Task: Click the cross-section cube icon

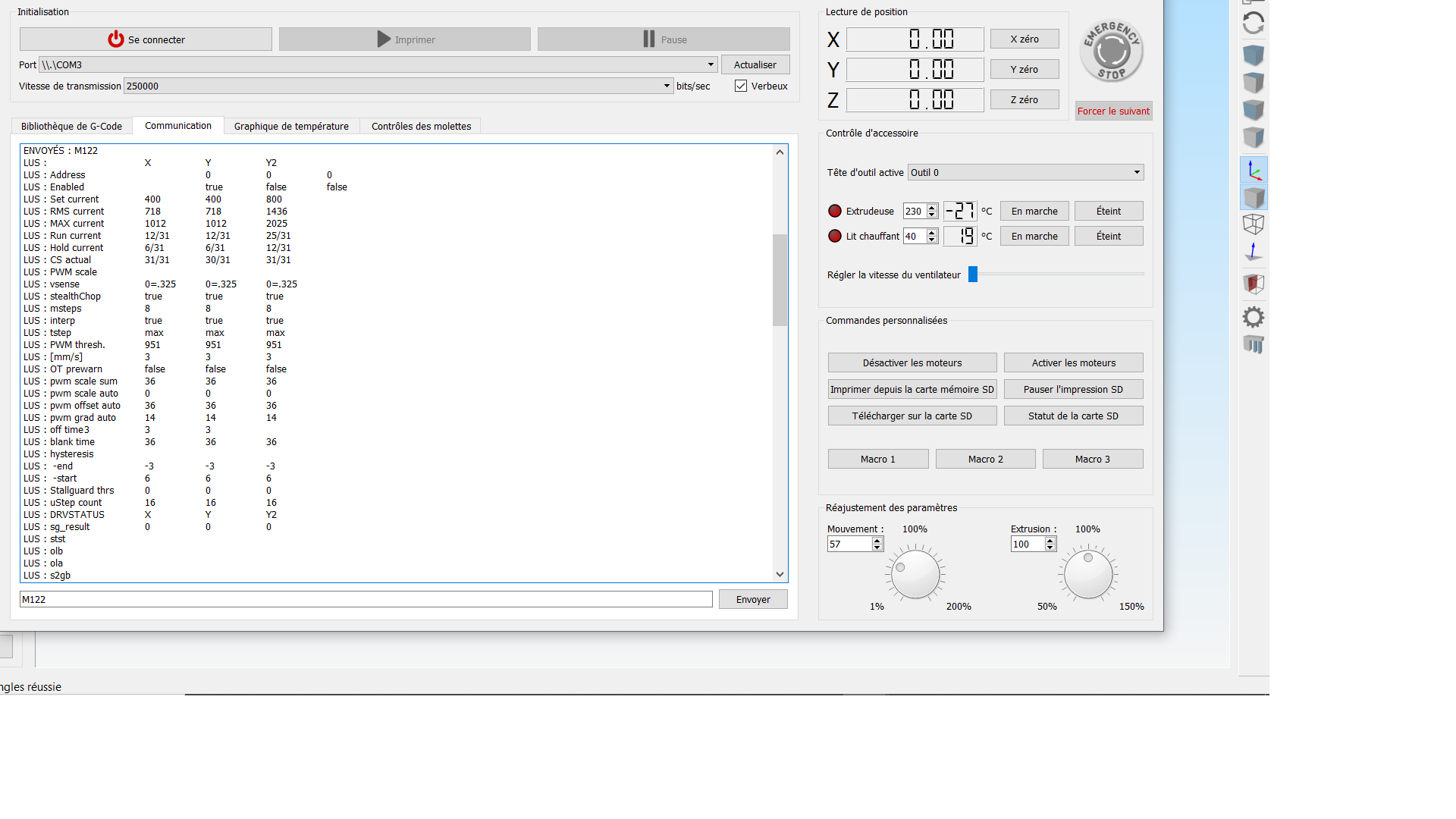Action: (x=1253, y=284)
